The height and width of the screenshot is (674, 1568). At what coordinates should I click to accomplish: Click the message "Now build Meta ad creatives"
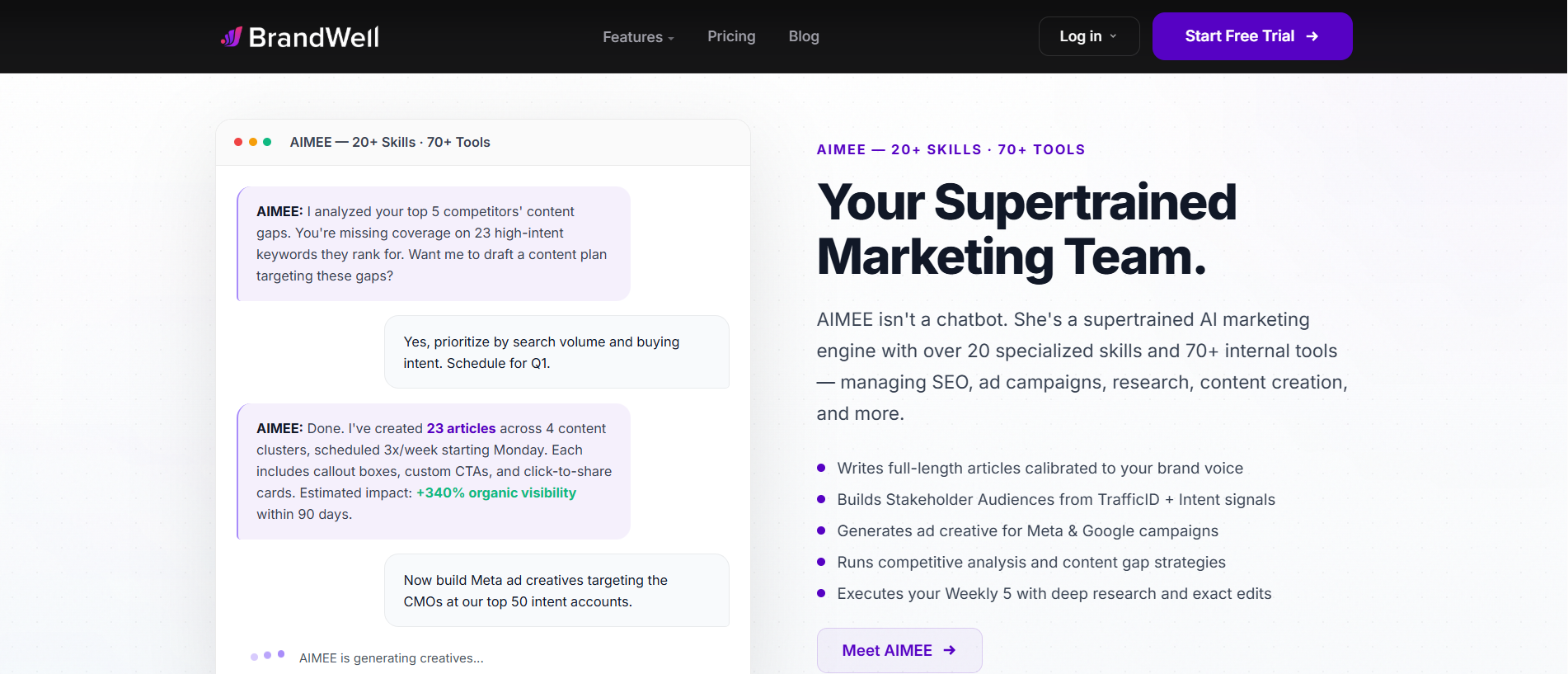(x=556, y=591)
